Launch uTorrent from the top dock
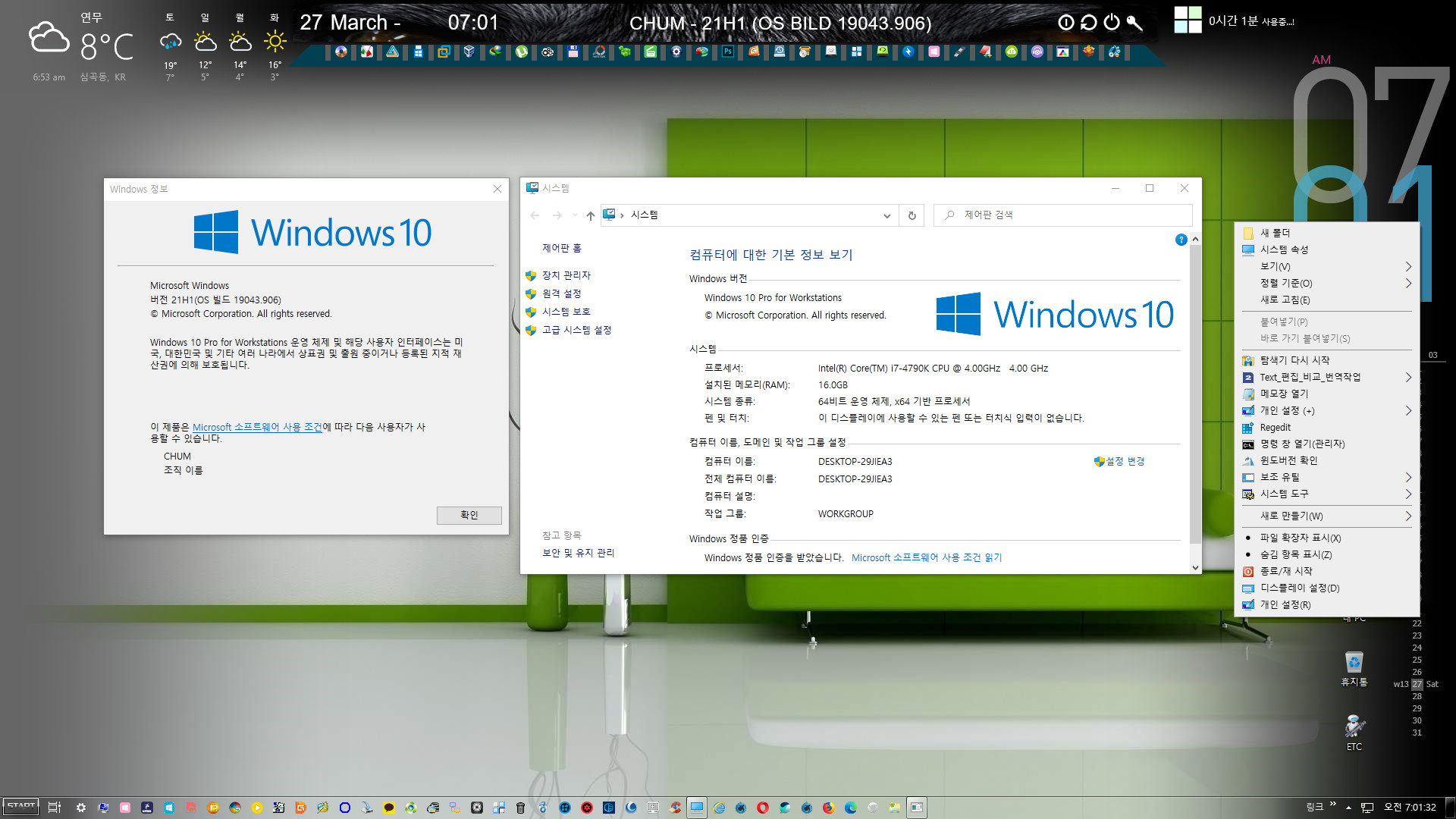This screenshot has width=1456, height=819. click(x=521, y=52)
